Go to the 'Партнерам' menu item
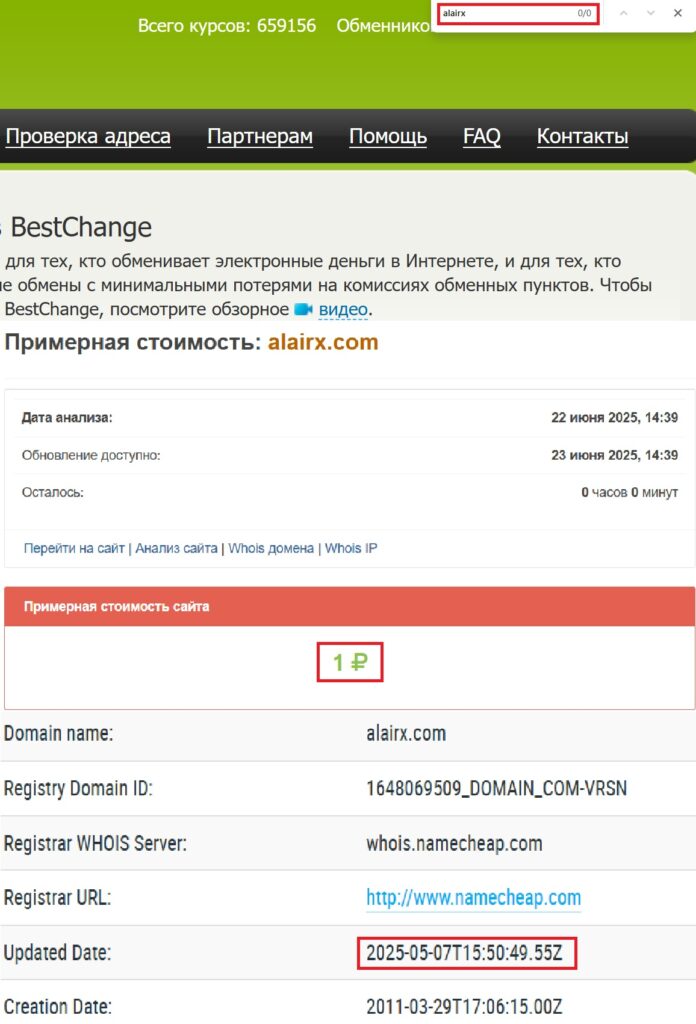The width and height of the screenshot is (696, 1024). (260, 137)
